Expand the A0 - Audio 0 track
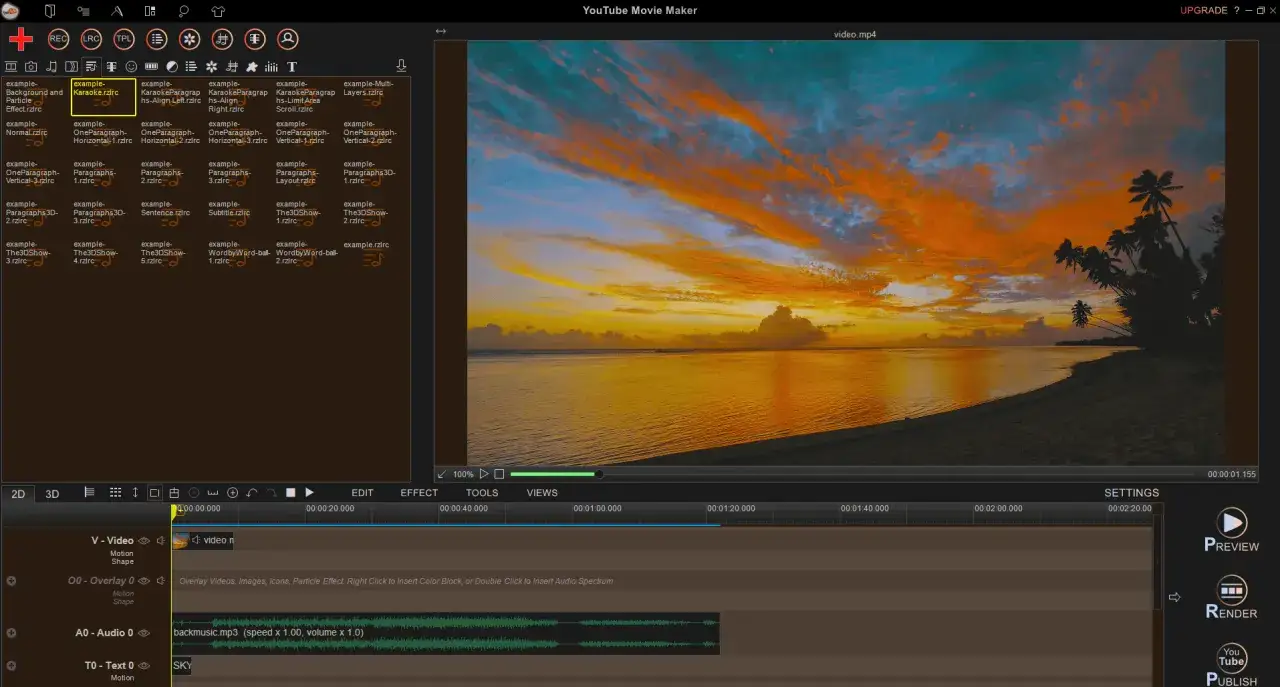 10,633
